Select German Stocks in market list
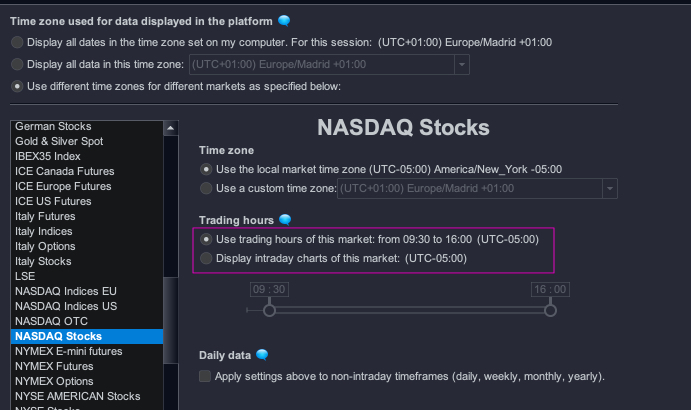 tap(53, 126)
